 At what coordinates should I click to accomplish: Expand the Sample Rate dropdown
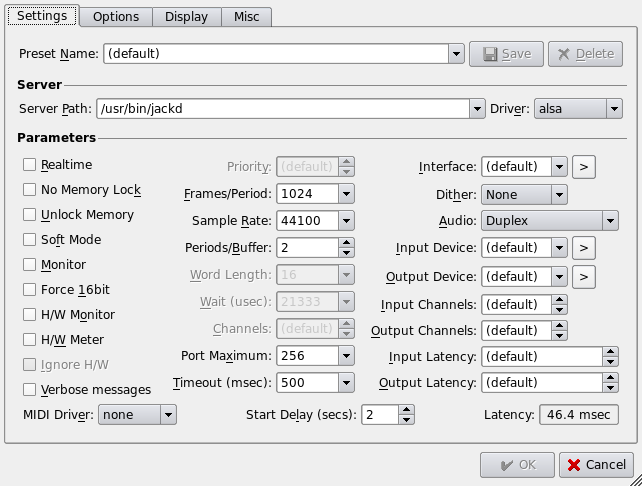point(345,220)
